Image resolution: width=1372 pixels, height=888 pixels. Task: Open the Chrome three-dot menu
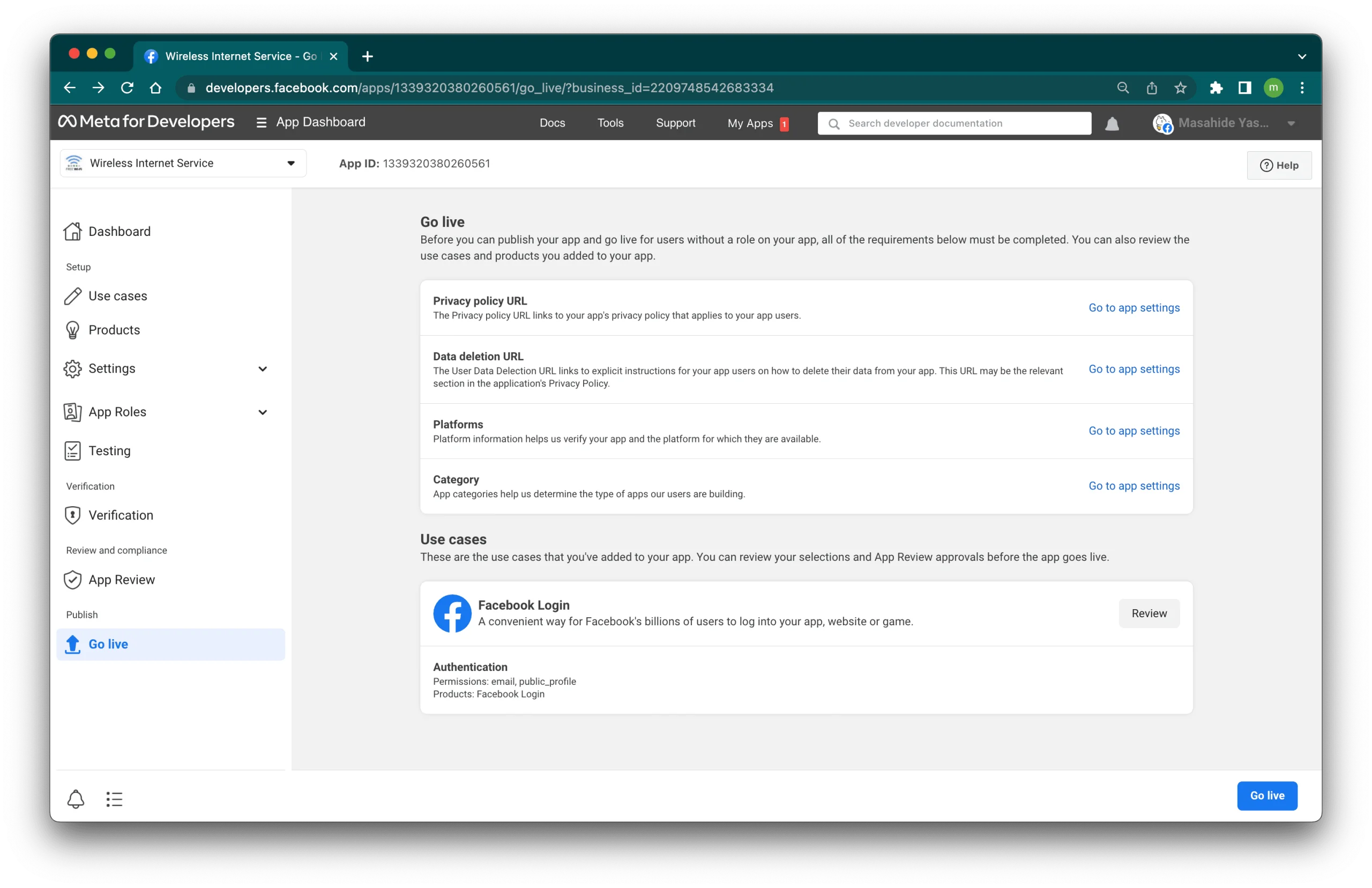tap(1302, 87)
